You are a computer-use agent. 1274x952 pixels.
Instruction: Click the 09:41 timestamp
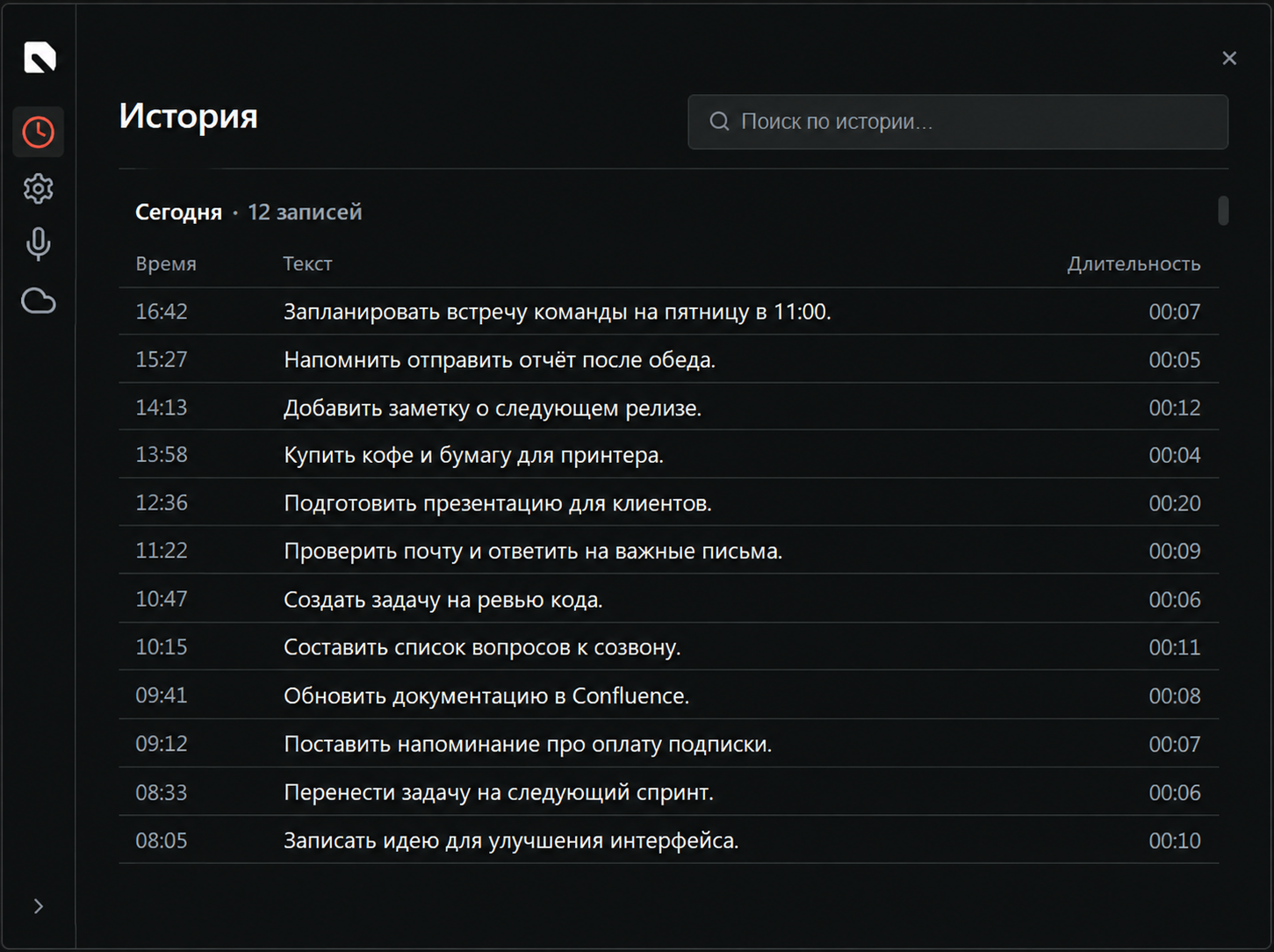(162, 696)
